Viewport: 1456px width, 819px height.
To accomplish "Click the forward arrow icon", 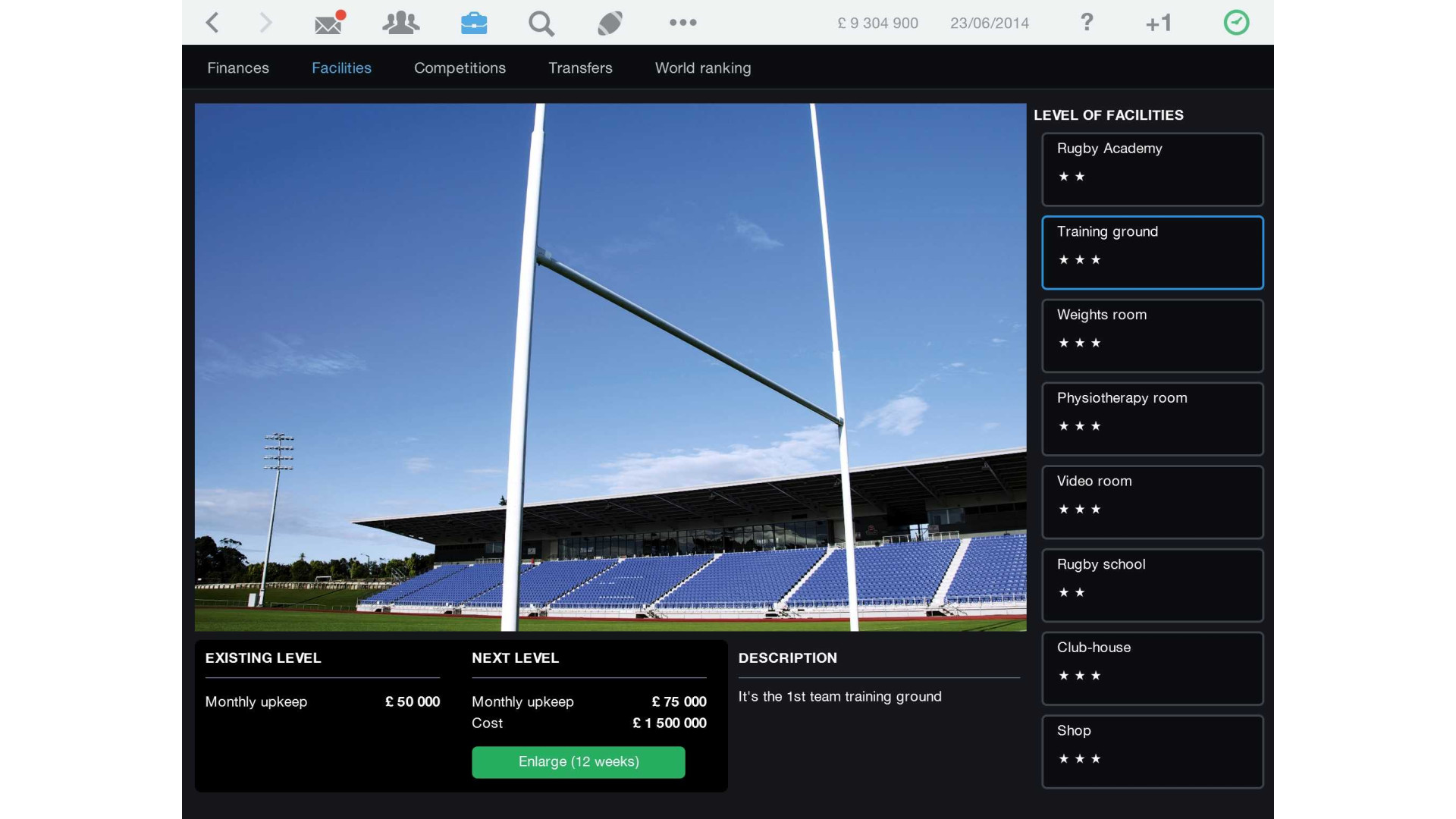I will point(265,23).
